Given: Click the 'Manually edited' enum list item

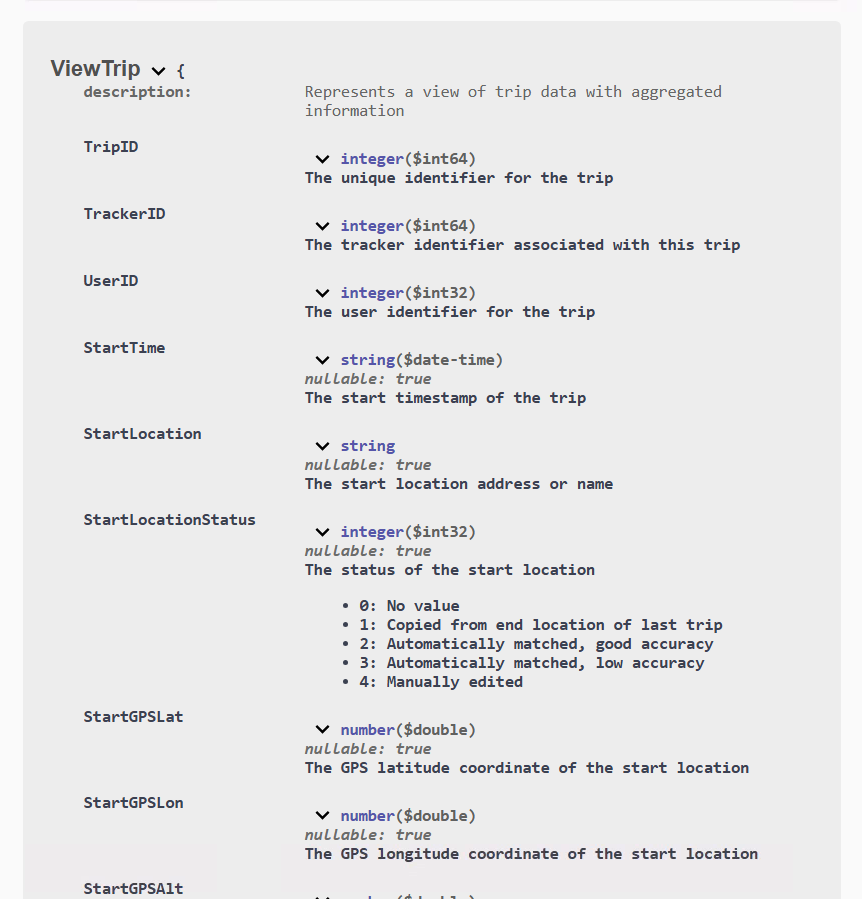Looking at the screenshot, I should point(440,682).
